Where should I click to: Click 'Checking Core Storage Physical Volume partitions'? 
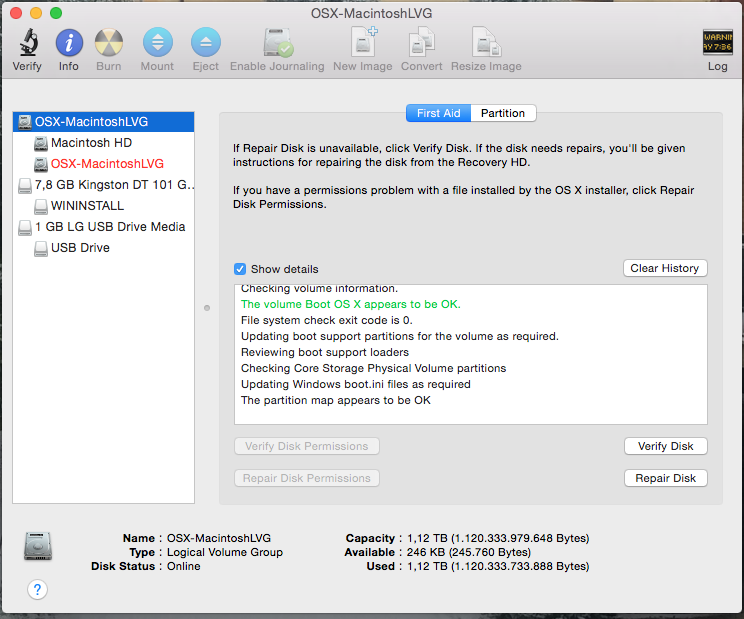[373, 368]
